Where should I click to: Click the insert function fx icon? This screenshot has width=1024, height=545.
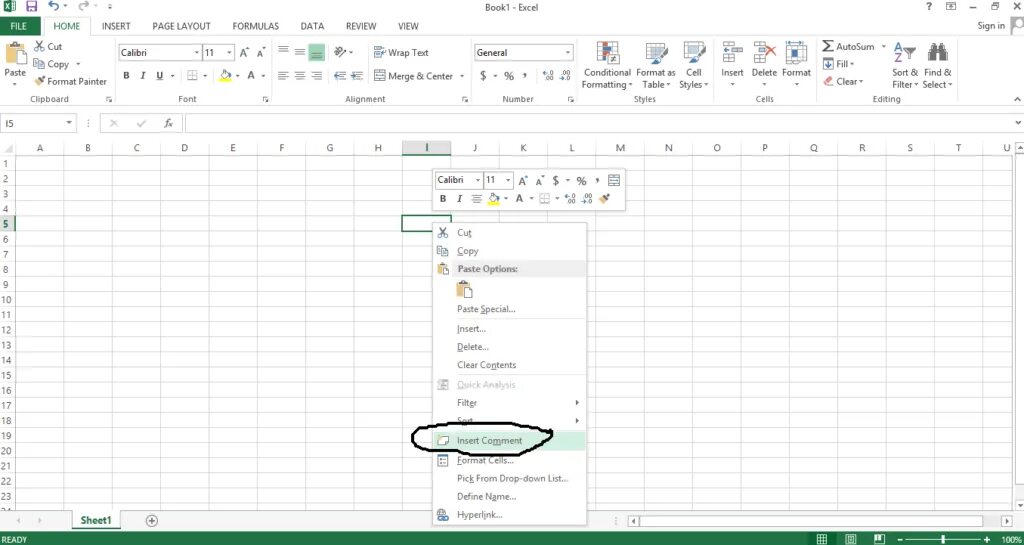[x=168, y=123]
